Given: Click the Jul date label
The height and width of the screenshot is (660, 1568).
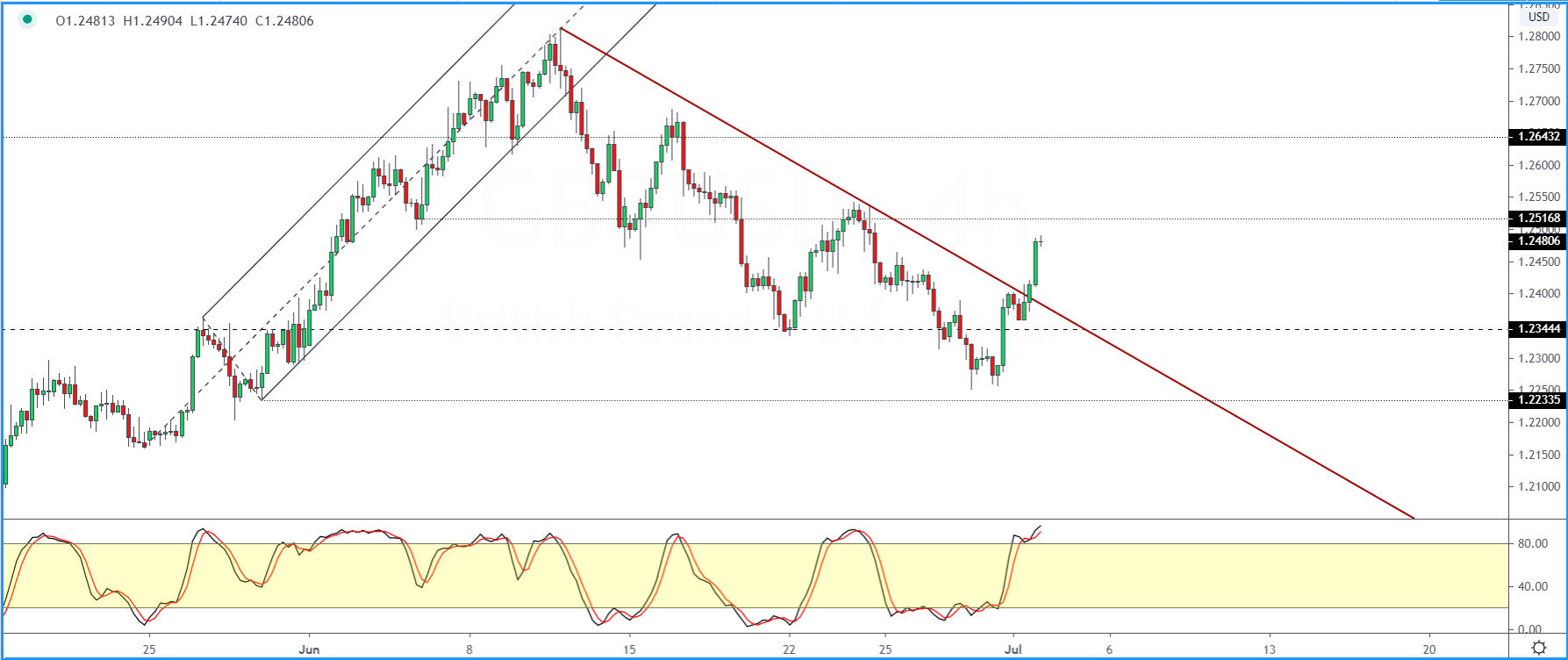Looking at the screenshot, I should click(1013, 649).
